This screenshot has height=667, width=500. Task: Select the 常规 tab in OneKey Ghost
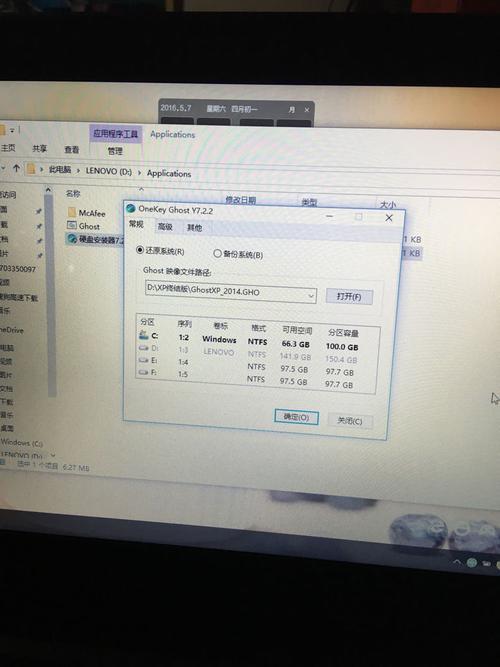pos(136,224)
